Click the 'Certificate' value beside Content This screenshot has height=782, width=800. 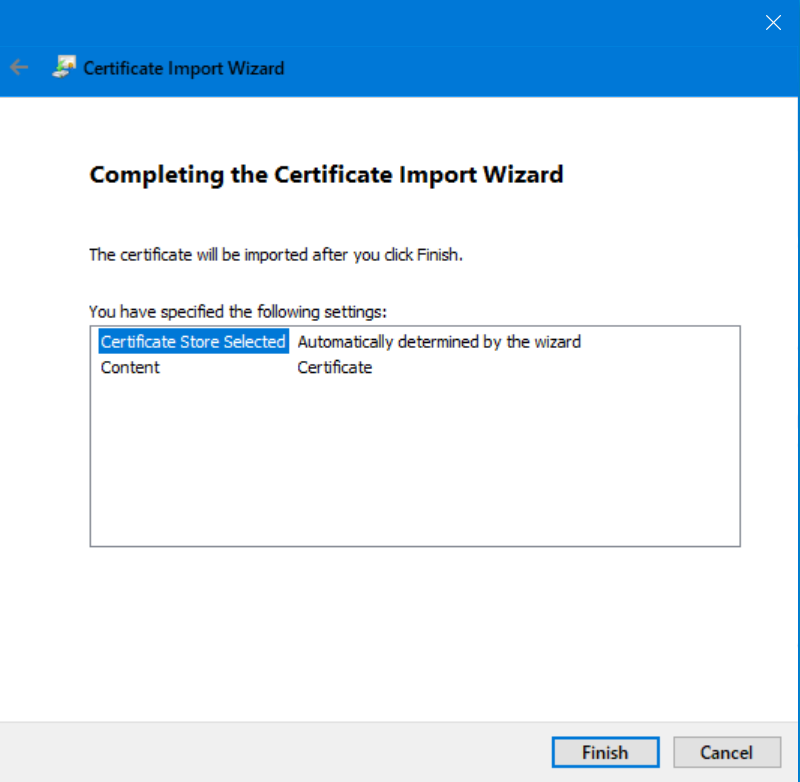pos(335,367)
